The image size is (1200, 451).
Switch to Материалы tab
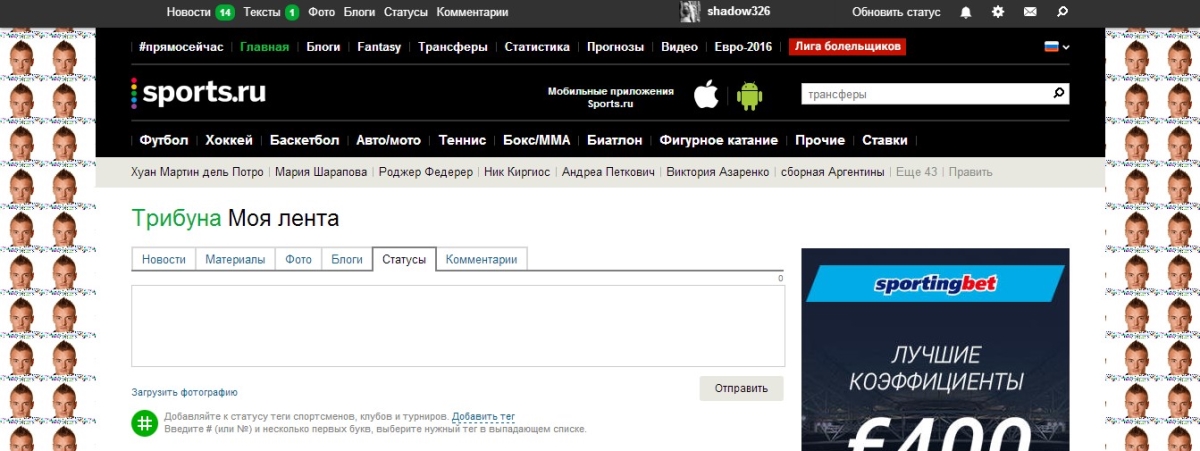[x=235, y=259]
